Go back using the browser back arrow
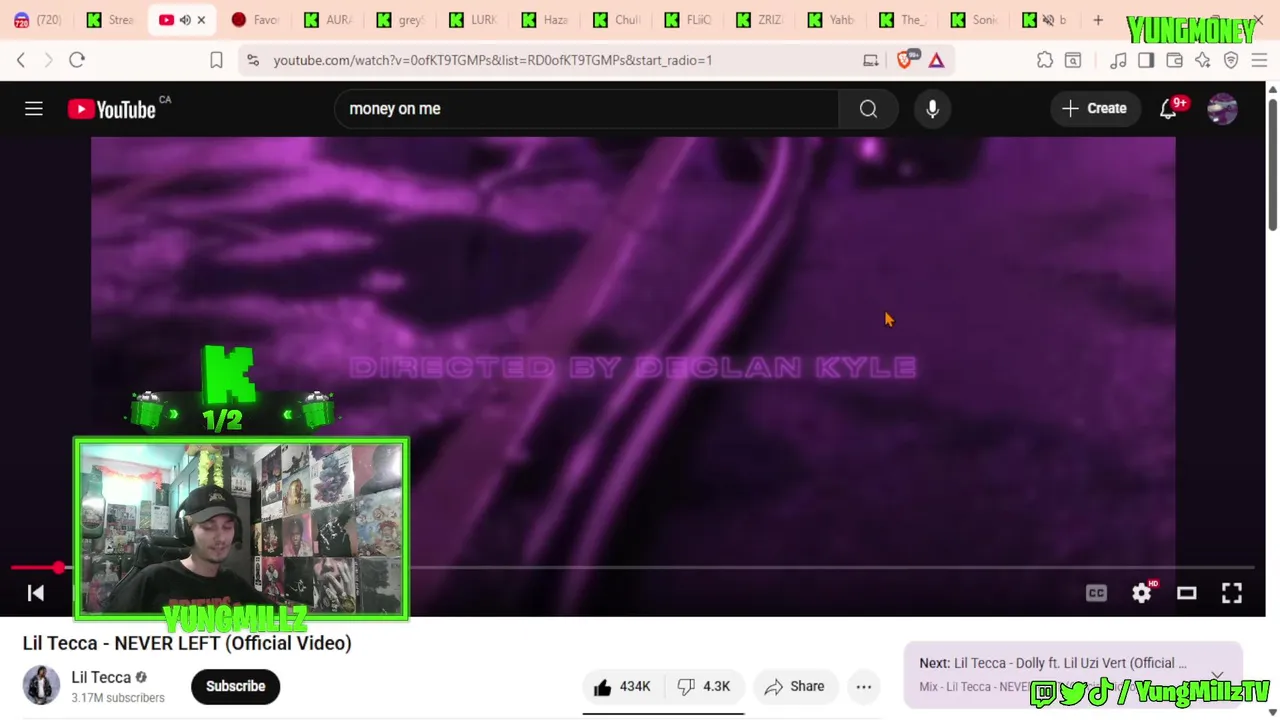The height and width of the screenshot is (720, 1280). [x=21, y=60]
